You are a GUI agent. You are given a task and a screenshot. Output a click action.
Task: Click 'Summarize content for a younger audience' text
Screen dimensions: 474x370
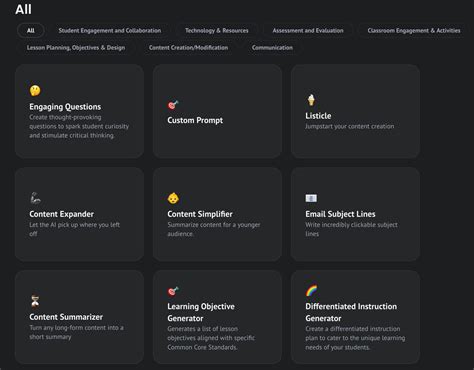click(x=214, y=229)
